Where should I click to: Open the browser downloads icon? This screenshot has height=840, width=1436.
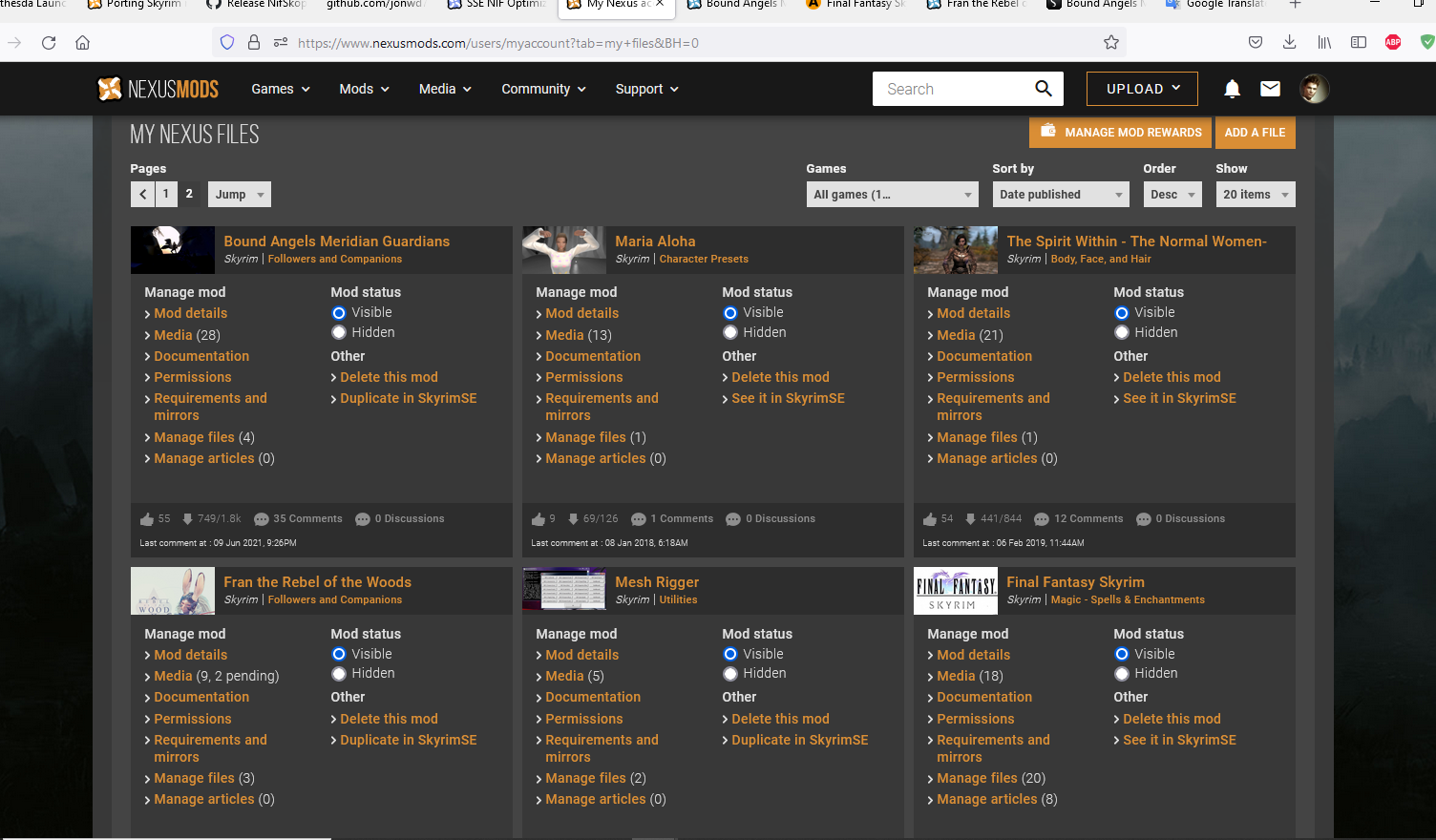(1289, 43)
